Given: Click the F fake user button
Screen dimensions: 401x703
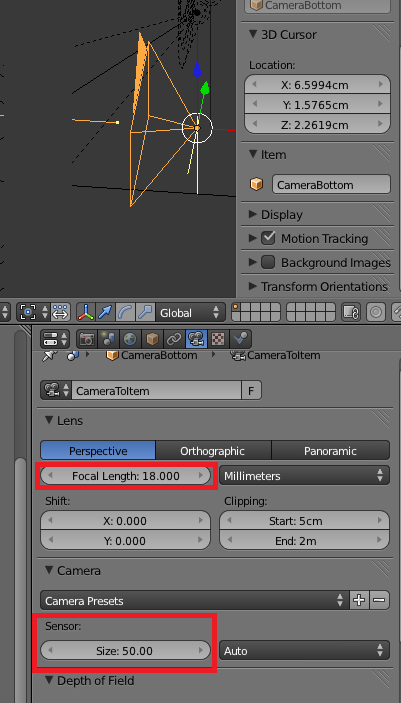Looking at the screenshot, I should pos(252,391).
